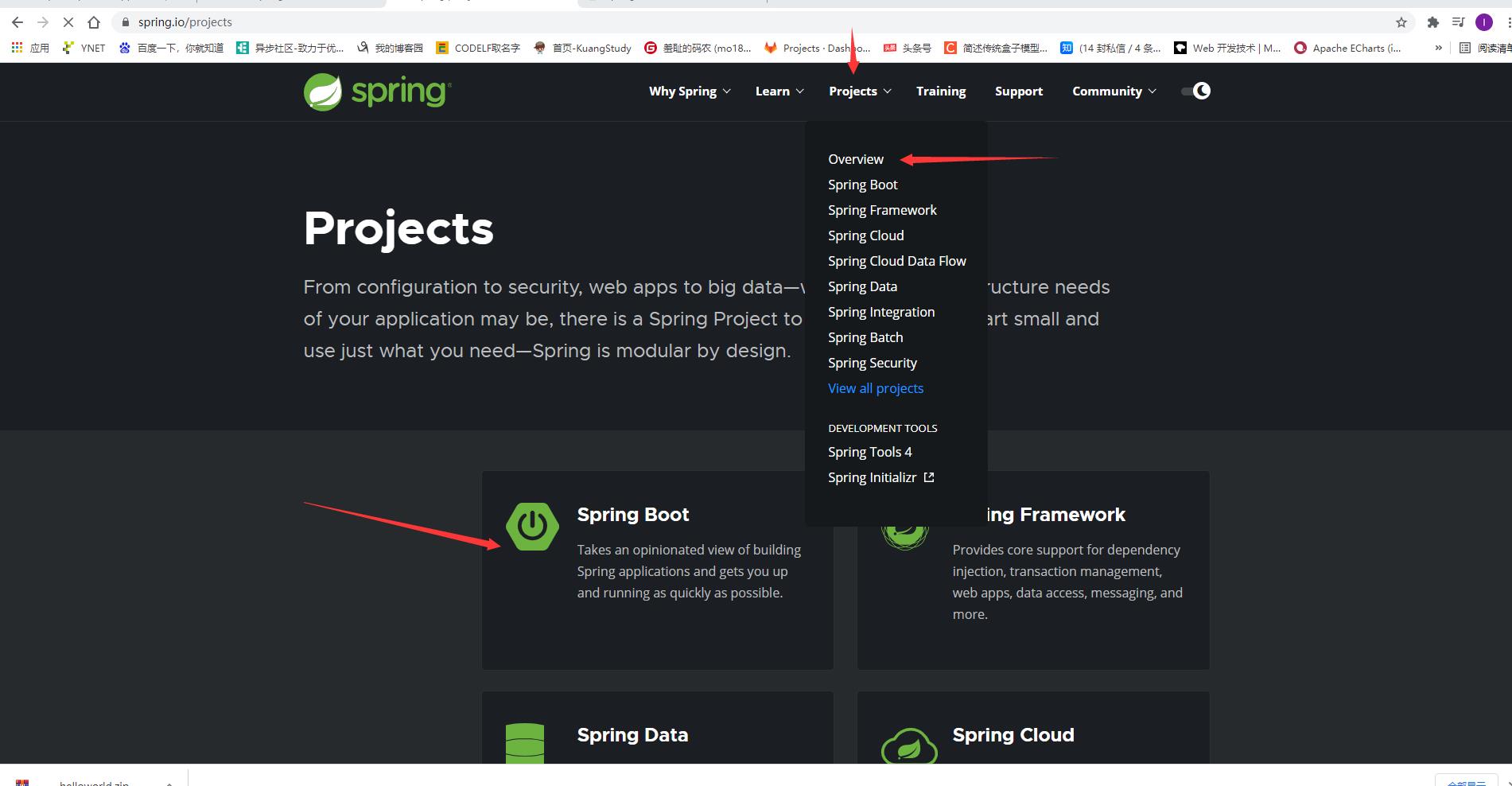Stop page loading with X button
The width and height of the screenshot is (1512, 786).
(x=68, y=22)
